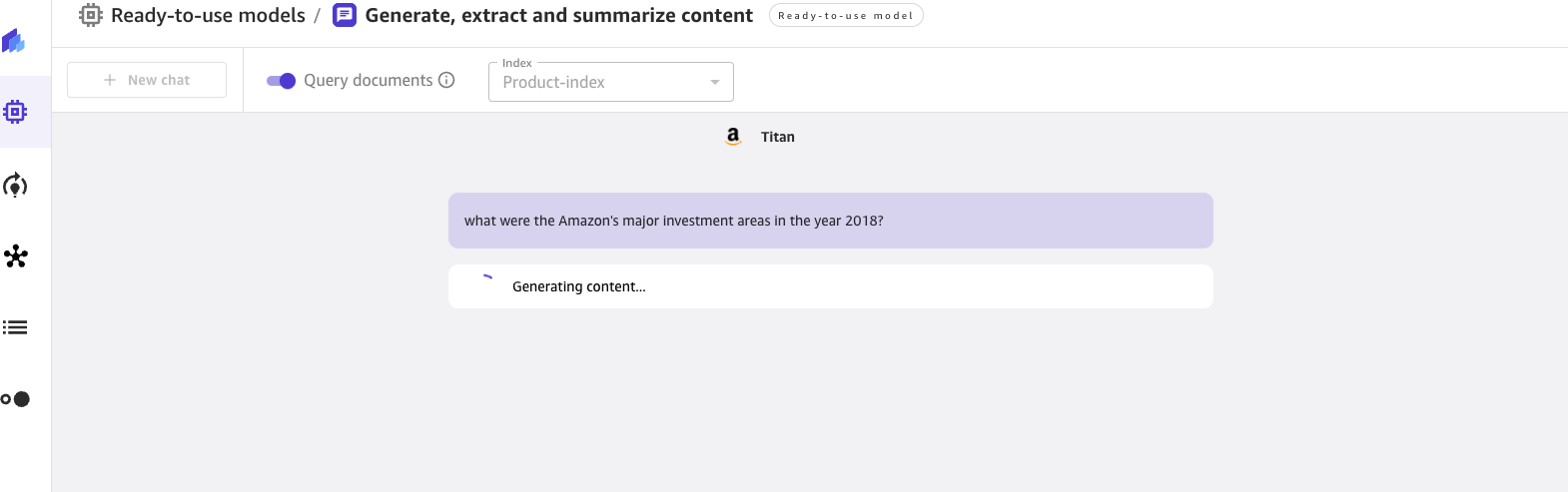Toggle the Query documents switch off
The width and height of the screenshot is (1568, 492).
[x=281, y=81]
